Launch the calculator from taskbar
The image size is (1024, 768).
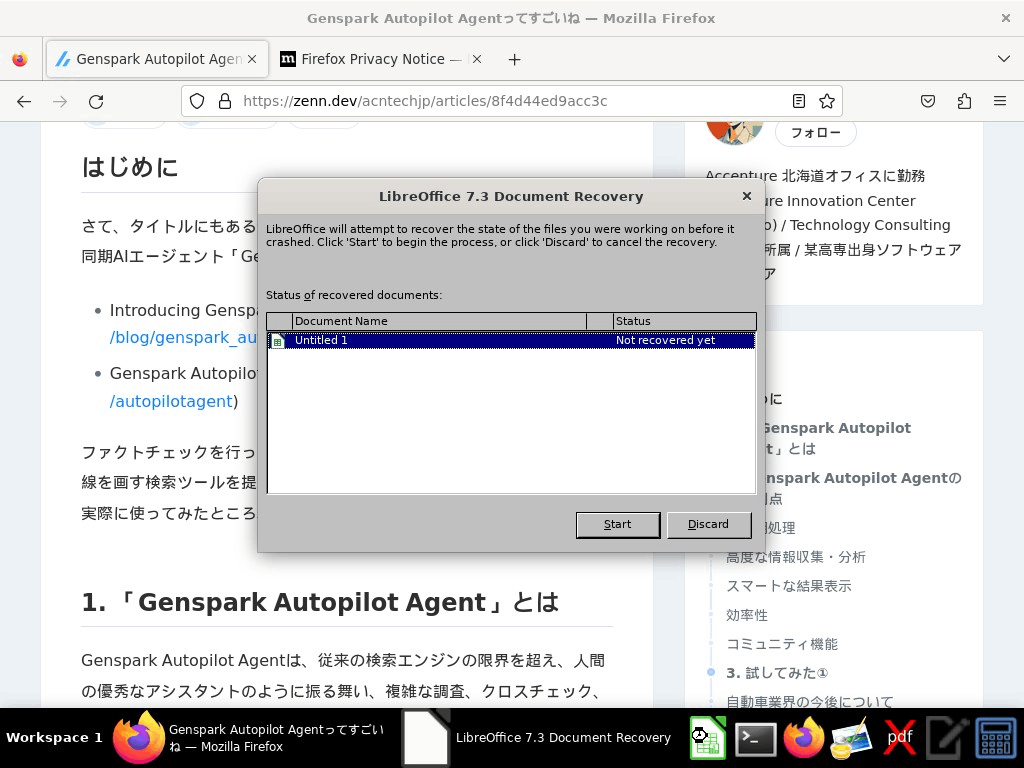click(x=995, y=739)
